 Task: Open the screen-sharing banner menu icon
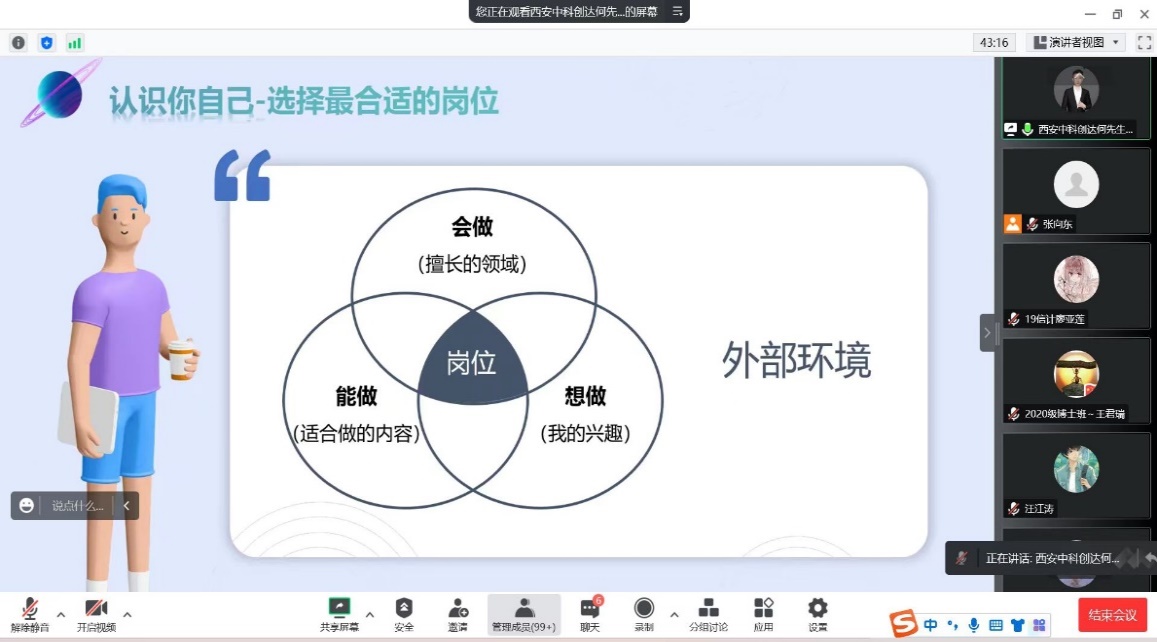coord(677,11)
